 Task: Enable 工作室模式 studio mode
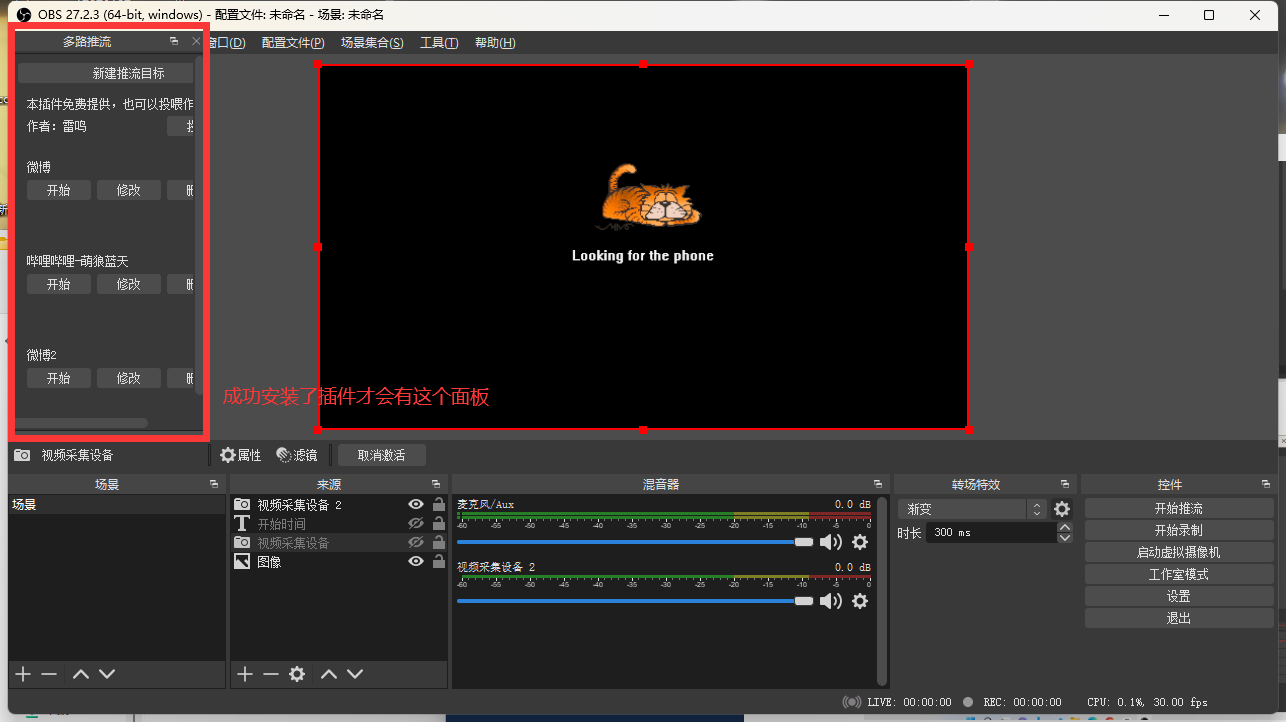[x=1179, y=575]
